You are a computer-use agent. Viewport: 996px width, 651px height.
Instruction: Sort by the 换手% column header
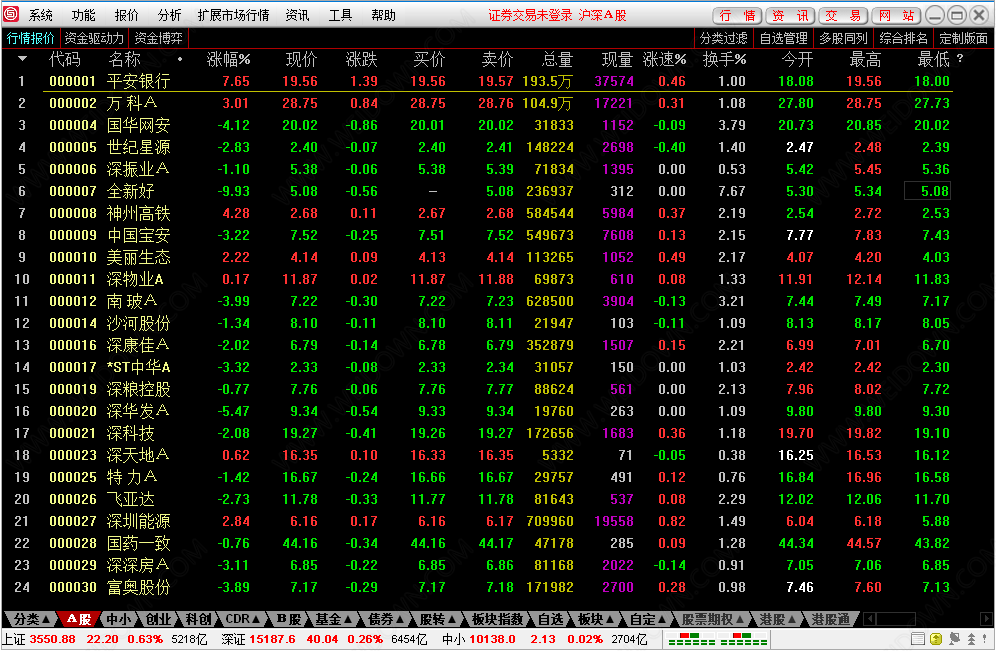coord(724,59)
